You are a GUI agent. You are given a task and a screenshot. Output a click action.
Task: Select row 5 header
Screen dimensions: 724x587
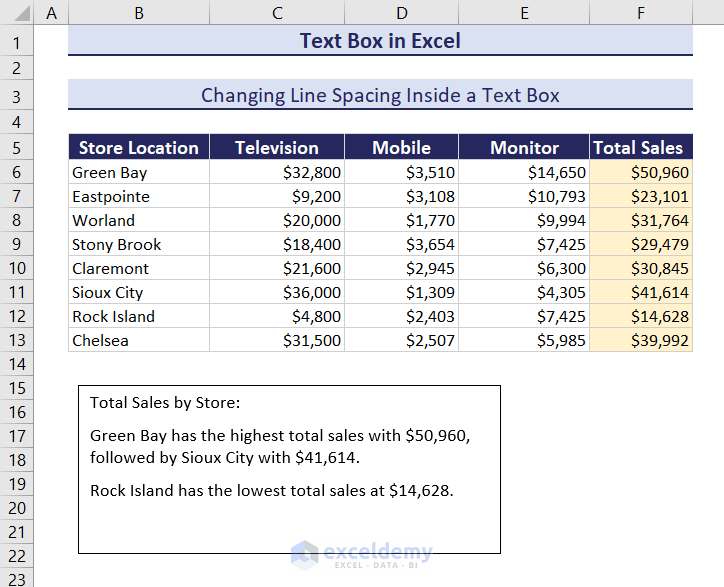pos(17,147)
